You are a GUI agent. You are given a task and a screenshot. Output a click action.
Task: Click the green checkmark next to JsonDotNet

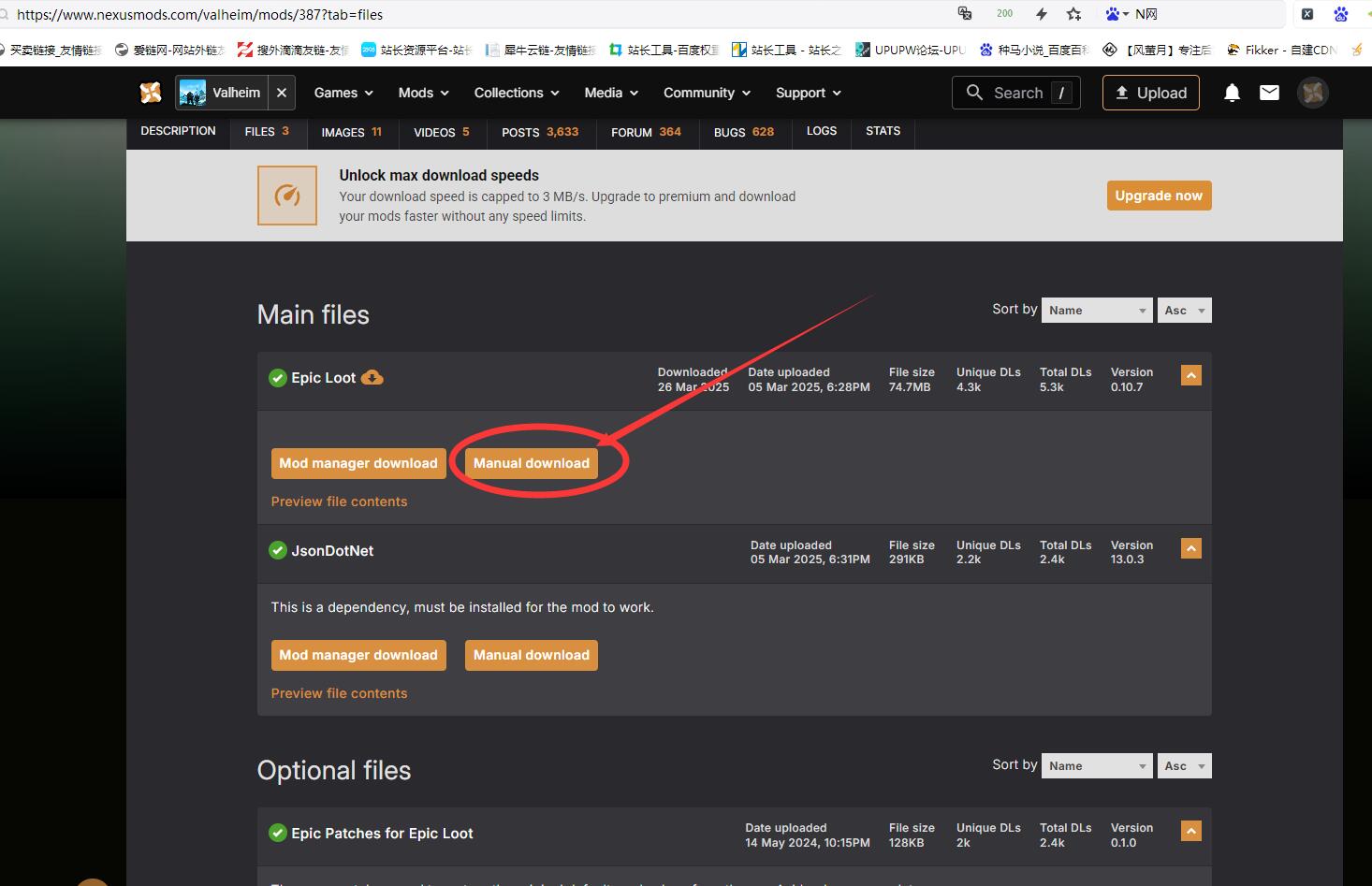pyautogui.click(x=277, y=550)
